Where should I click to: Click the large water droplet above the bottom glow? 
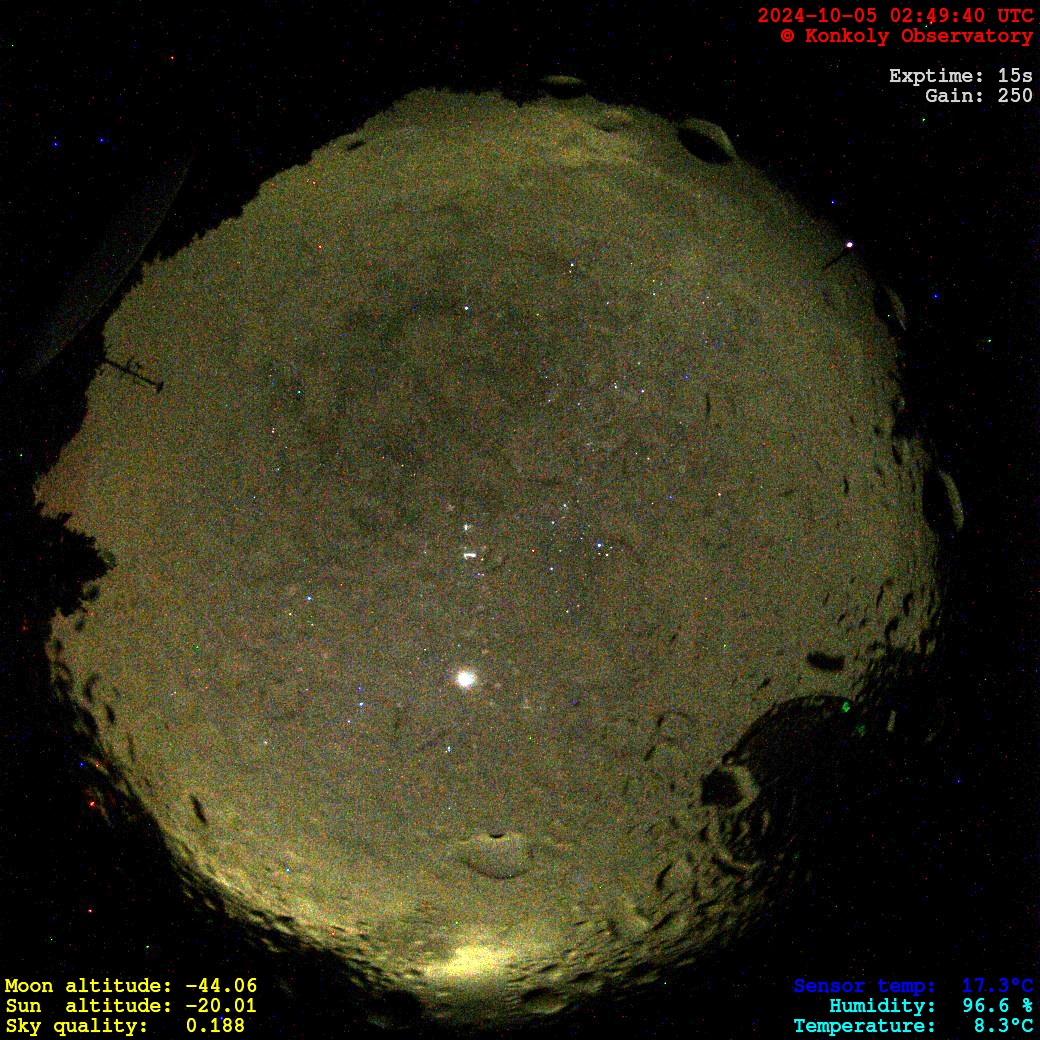click(x=494, y=852)
